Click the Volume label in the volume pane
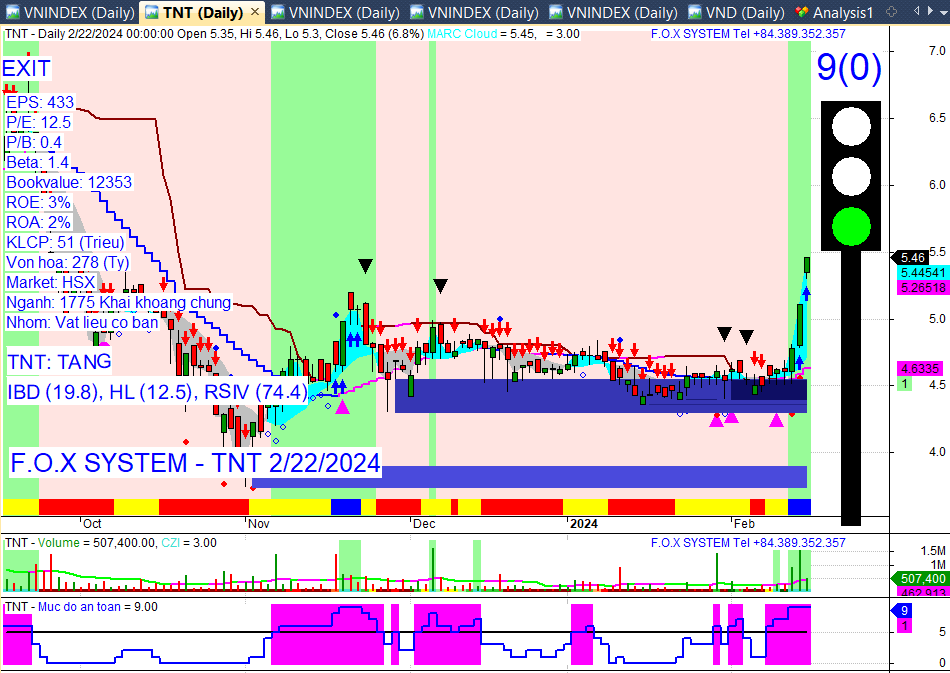 pos(58,543)
